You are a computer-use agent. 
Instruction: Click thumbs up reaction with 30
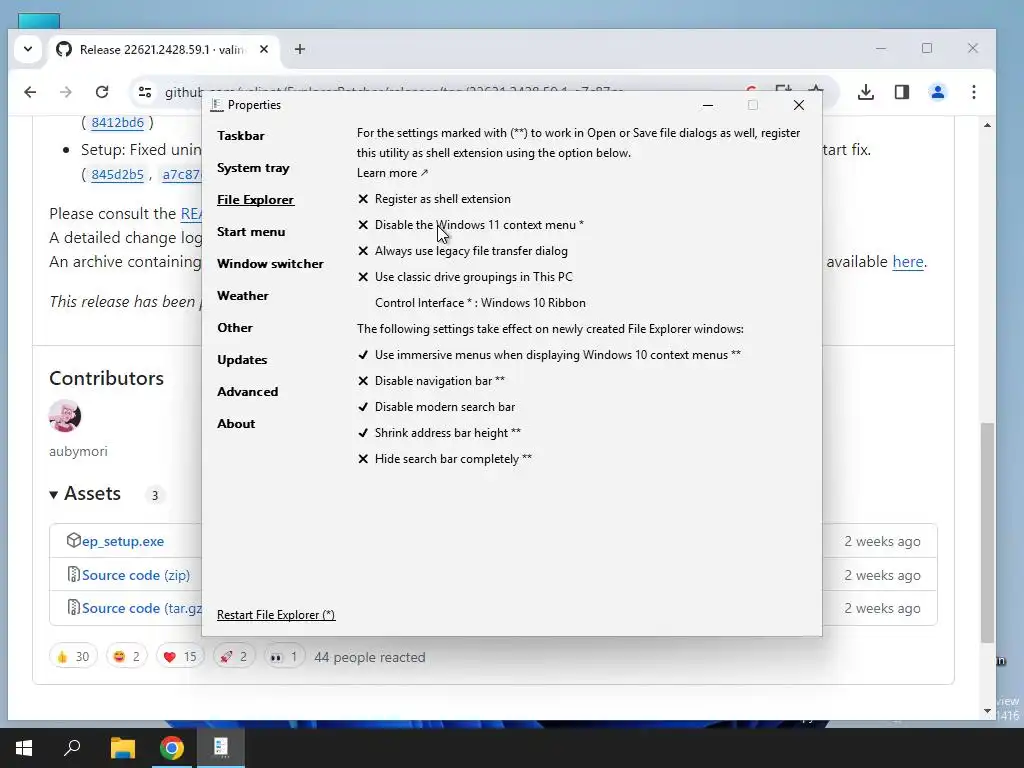tap(72, 656)
